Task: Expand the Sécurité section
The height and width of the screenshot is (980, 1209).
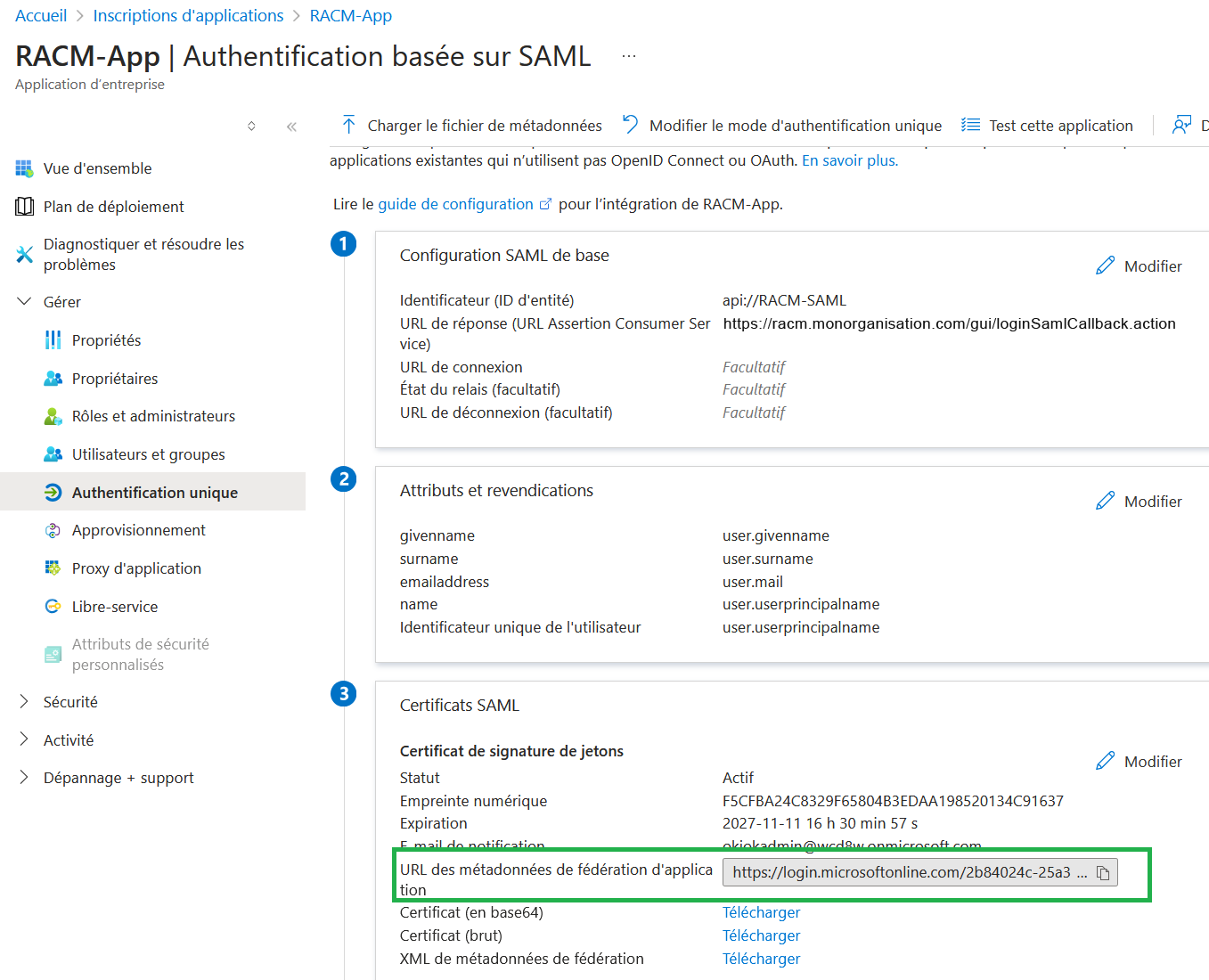Action: click(x=24, y=702)
